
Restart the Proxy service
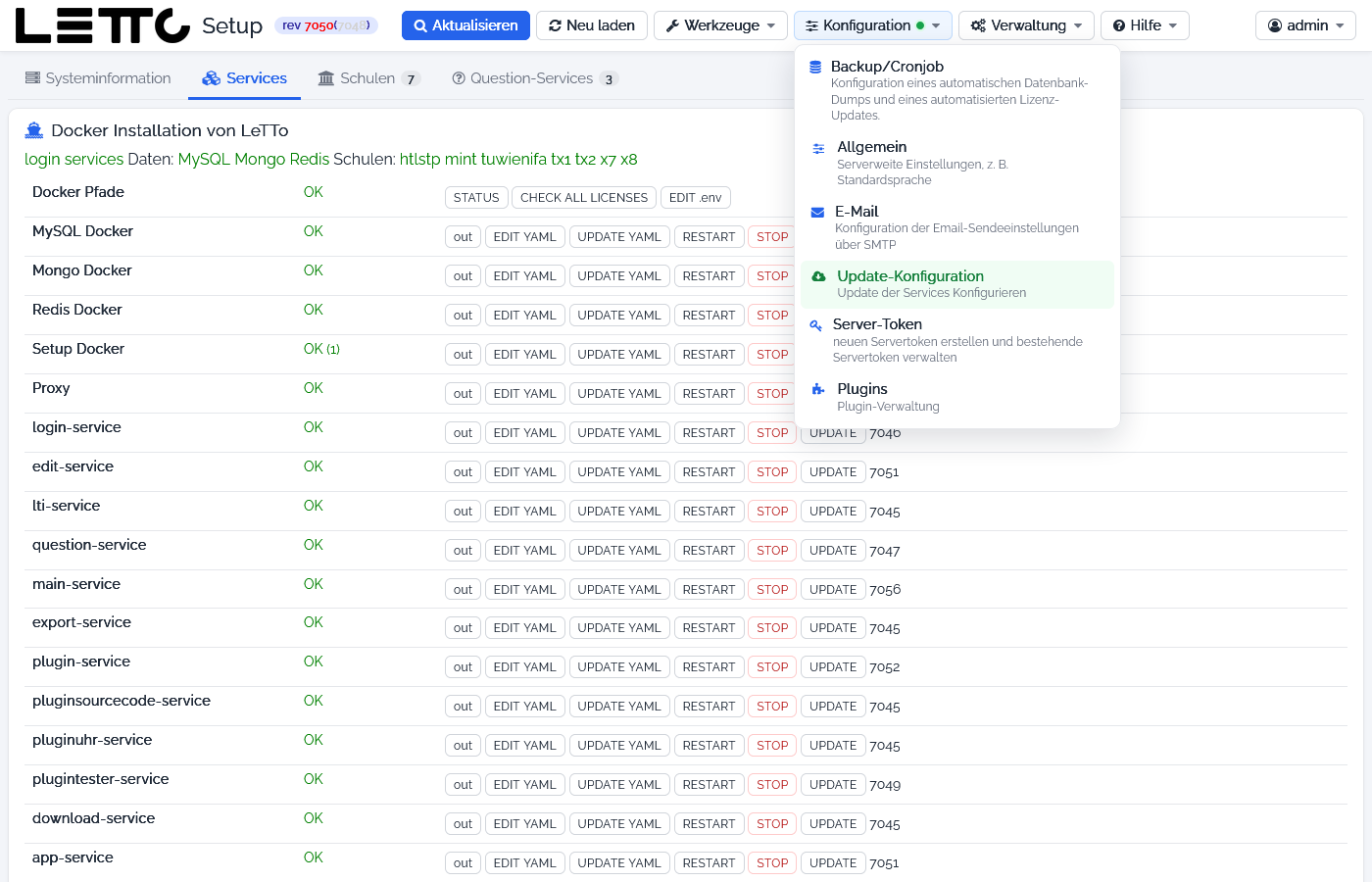click(x=709, y=394)
